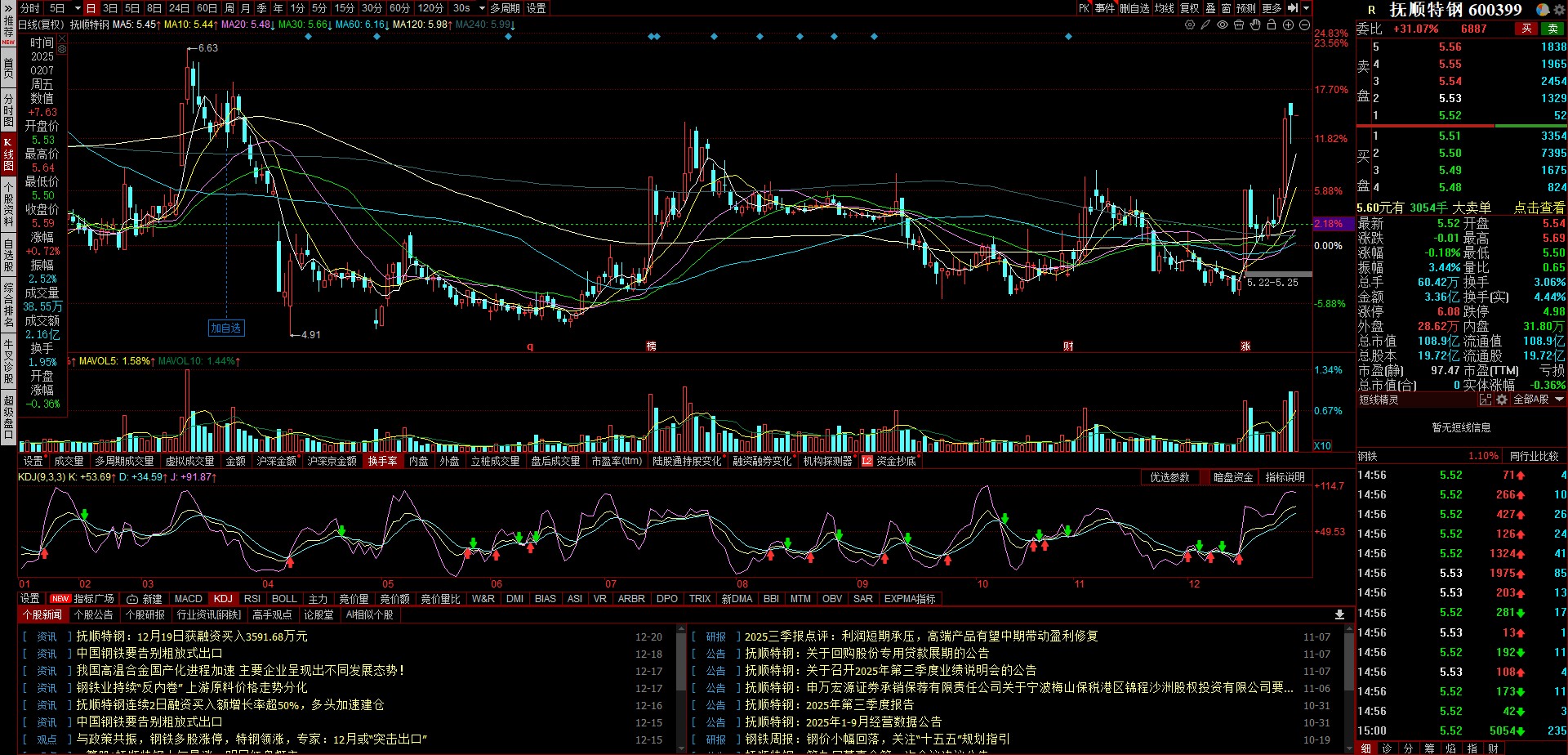
Task: Zoom in with the plus circle icon
Action: 1288,25
